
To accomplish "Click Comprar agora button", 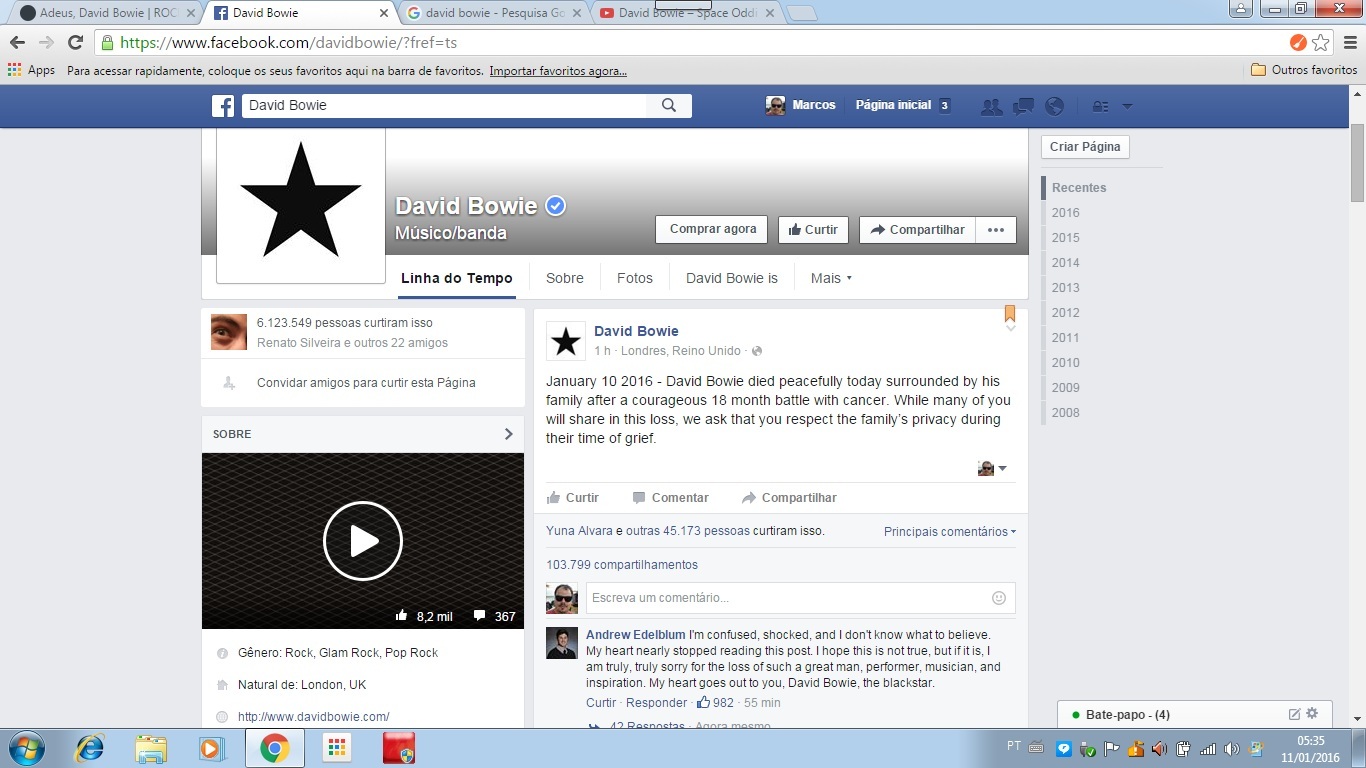I will pos(712,229).
